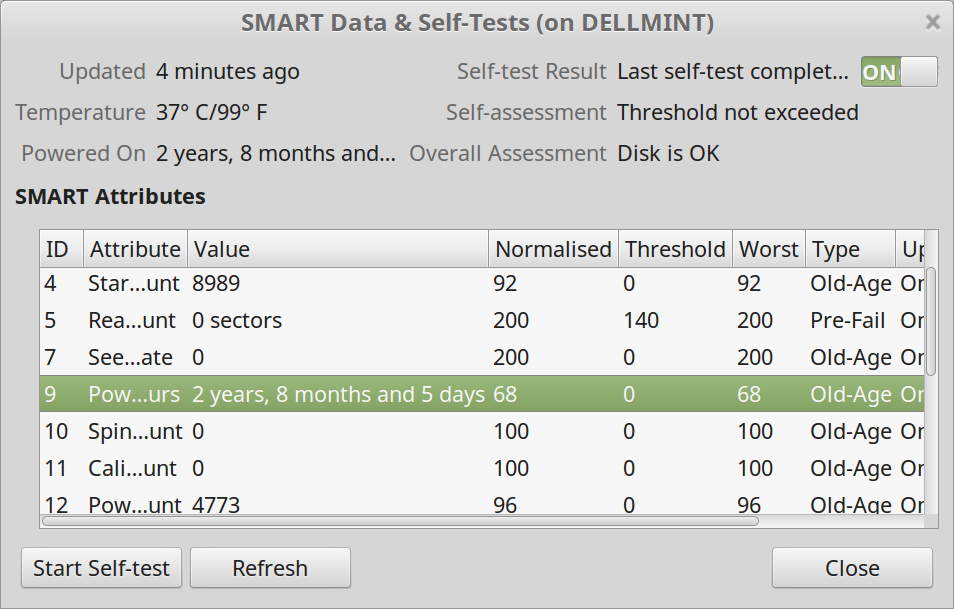This screenshot has width=954, height=609.
Task: Sort by the ID column header
Action: tap(58, 249)
